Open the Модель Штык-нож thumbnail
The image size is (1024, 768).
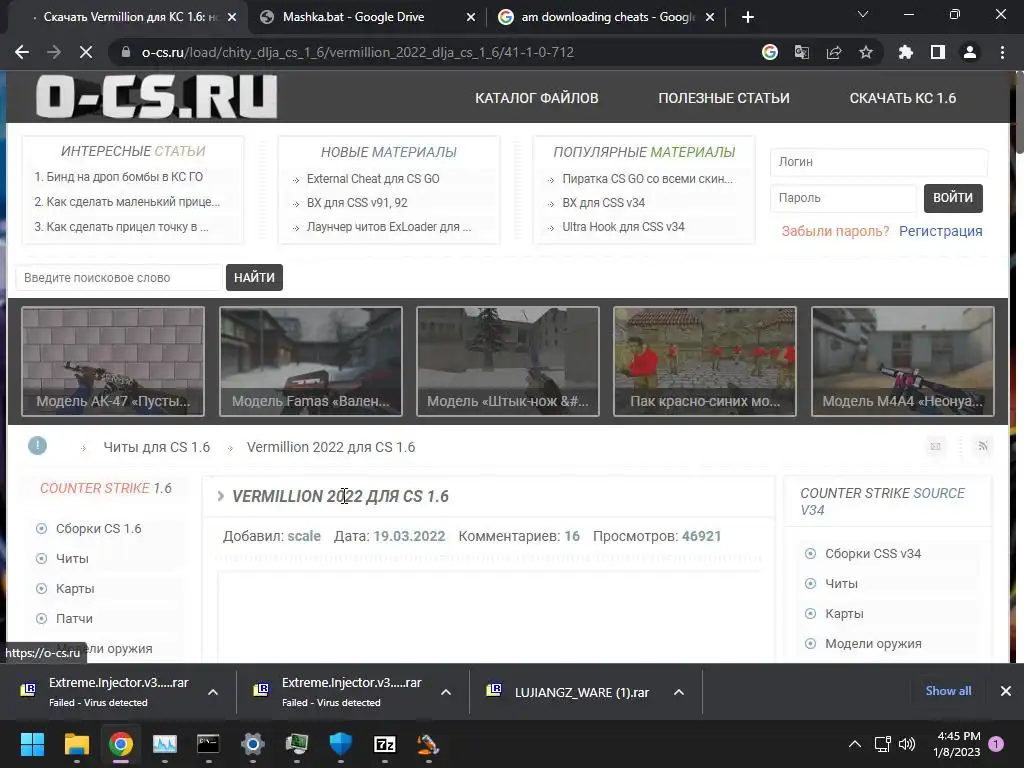click(507, 361)
